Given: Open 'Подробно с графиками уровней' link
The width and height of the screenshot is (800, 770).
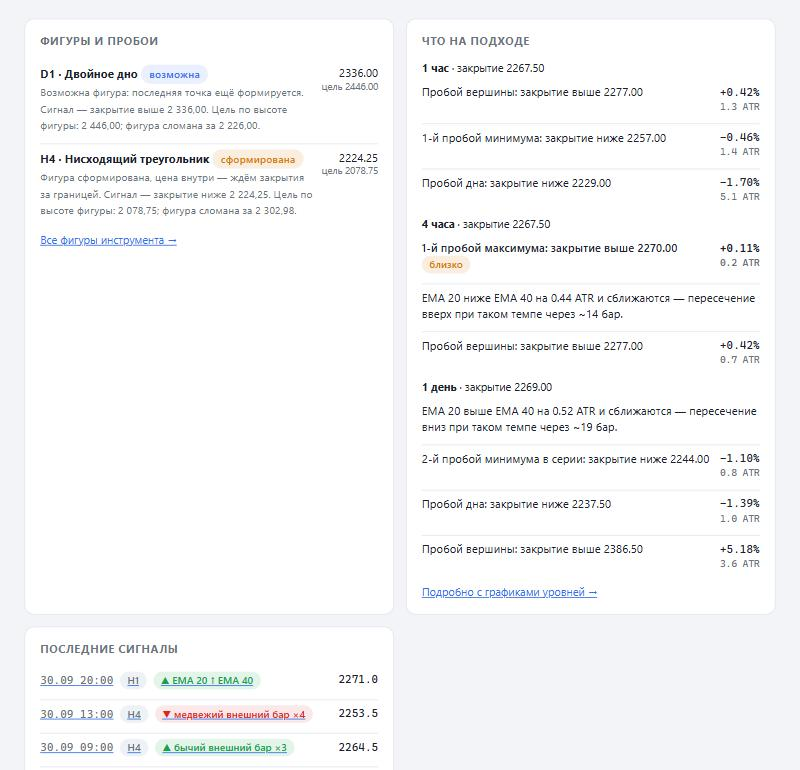Looking at the screenshot, I should point(509,592).
